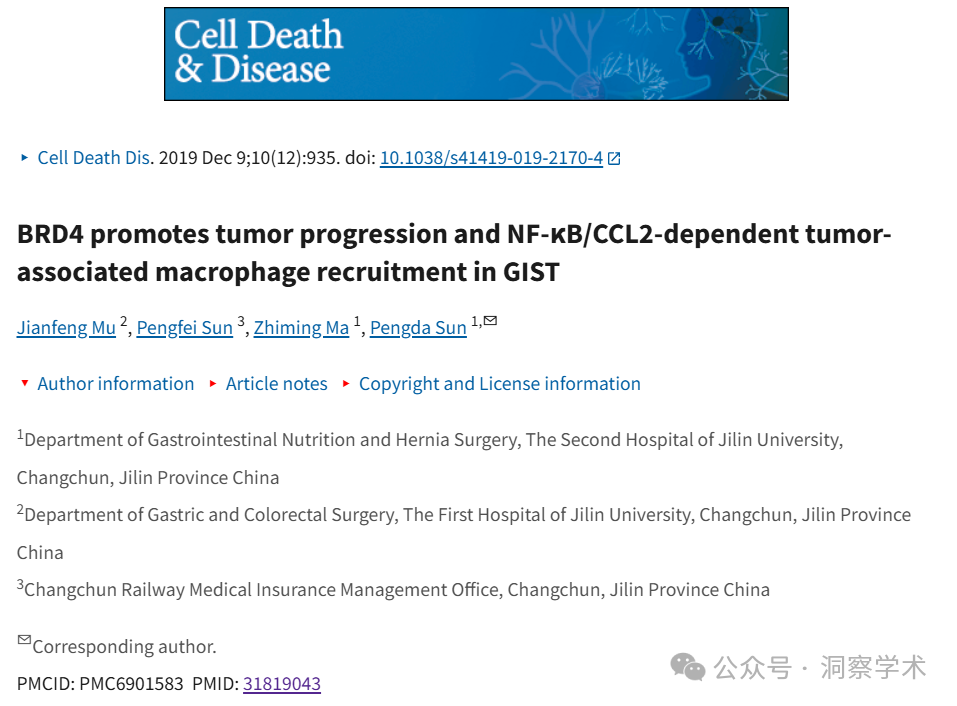Click the downward red triangle beside Author information
The width and height of the screenshot is (957, 706).
point(24,383)
